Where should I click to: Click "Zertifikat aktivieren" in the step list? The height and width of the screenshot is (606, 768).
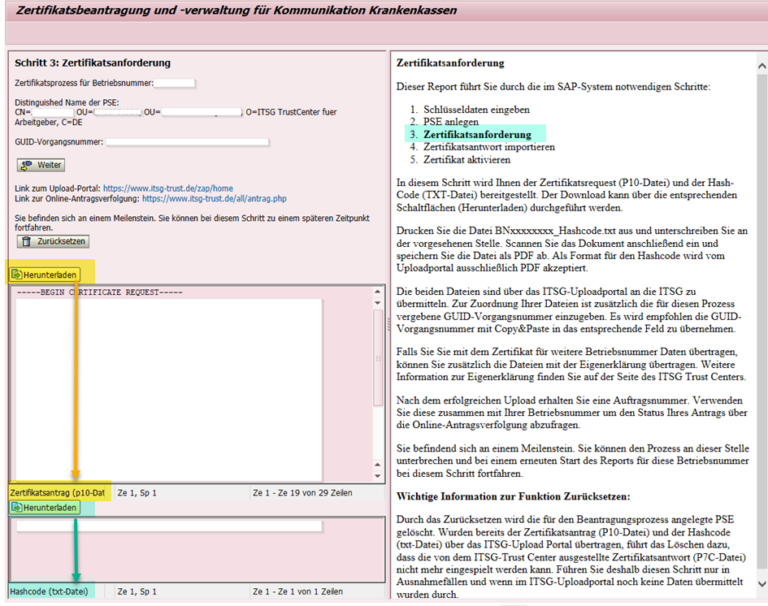467,160
